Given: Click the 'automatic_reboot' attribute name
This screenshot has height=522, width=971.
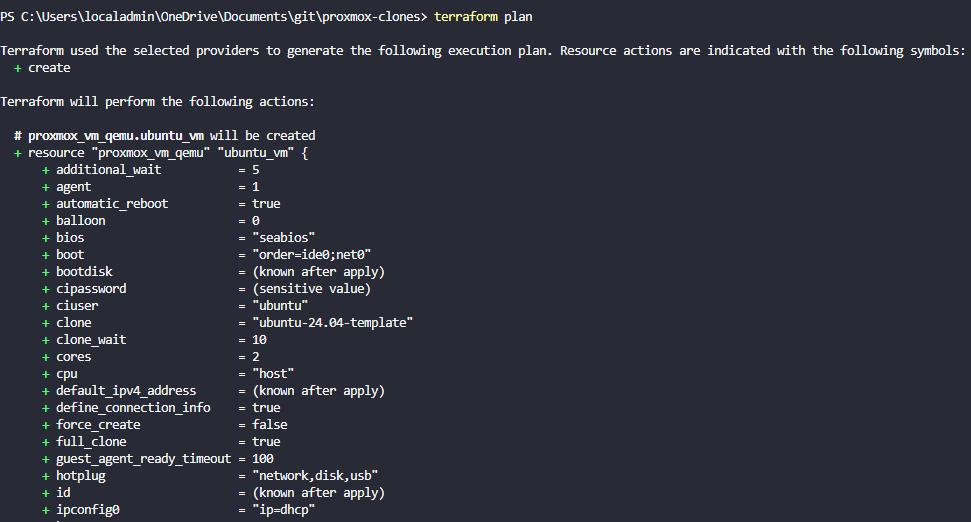Looking at the screenshot, I should click(x=112, y=203).
